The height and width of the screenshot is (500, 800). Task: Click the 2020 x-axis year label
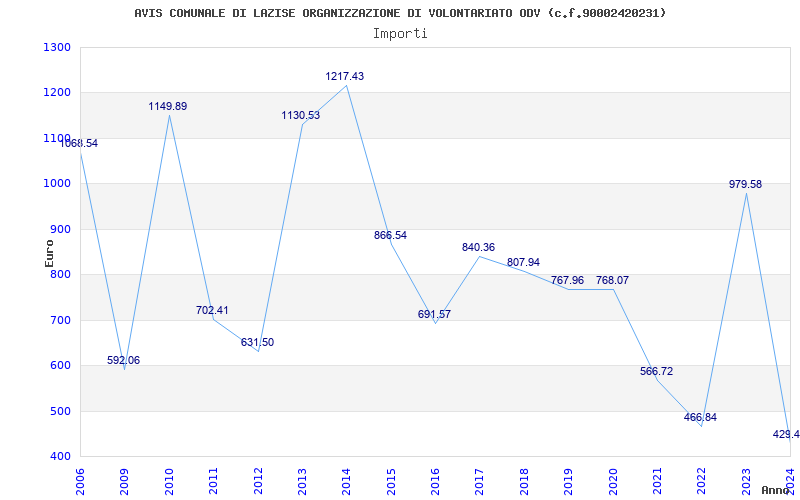tap(613, 481)
